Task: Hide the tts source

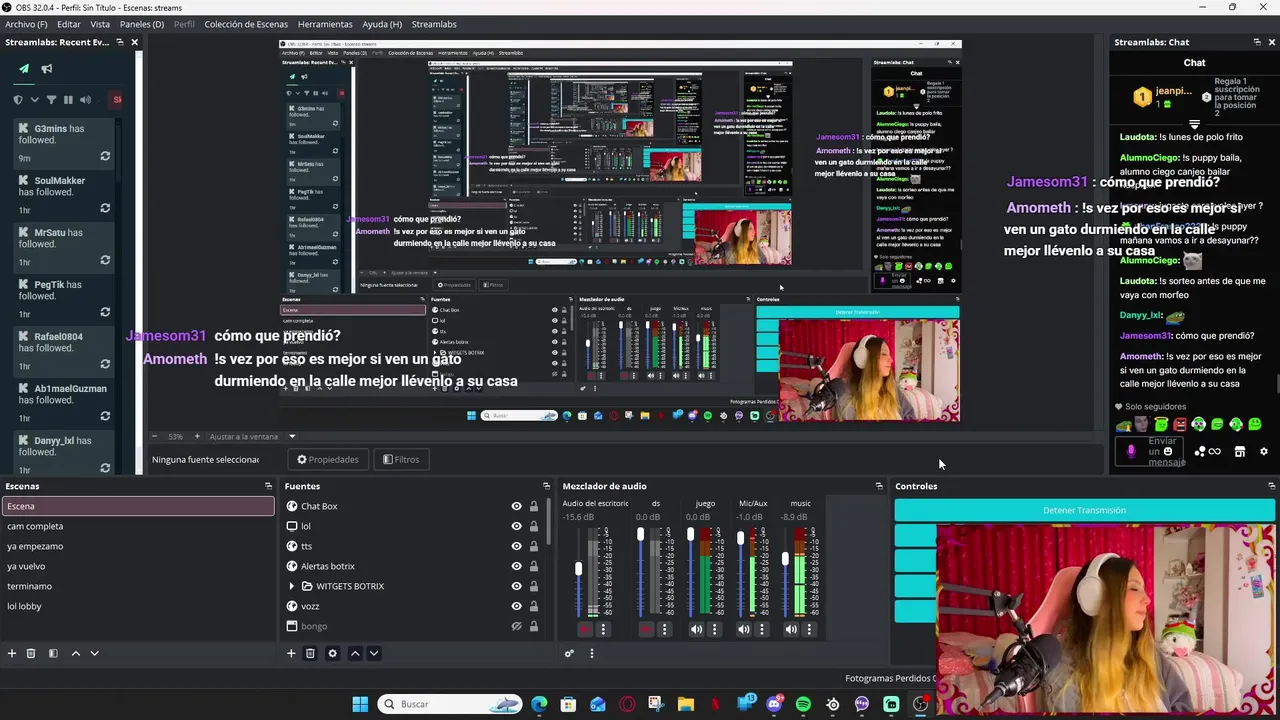Action: tap(516, 546)
